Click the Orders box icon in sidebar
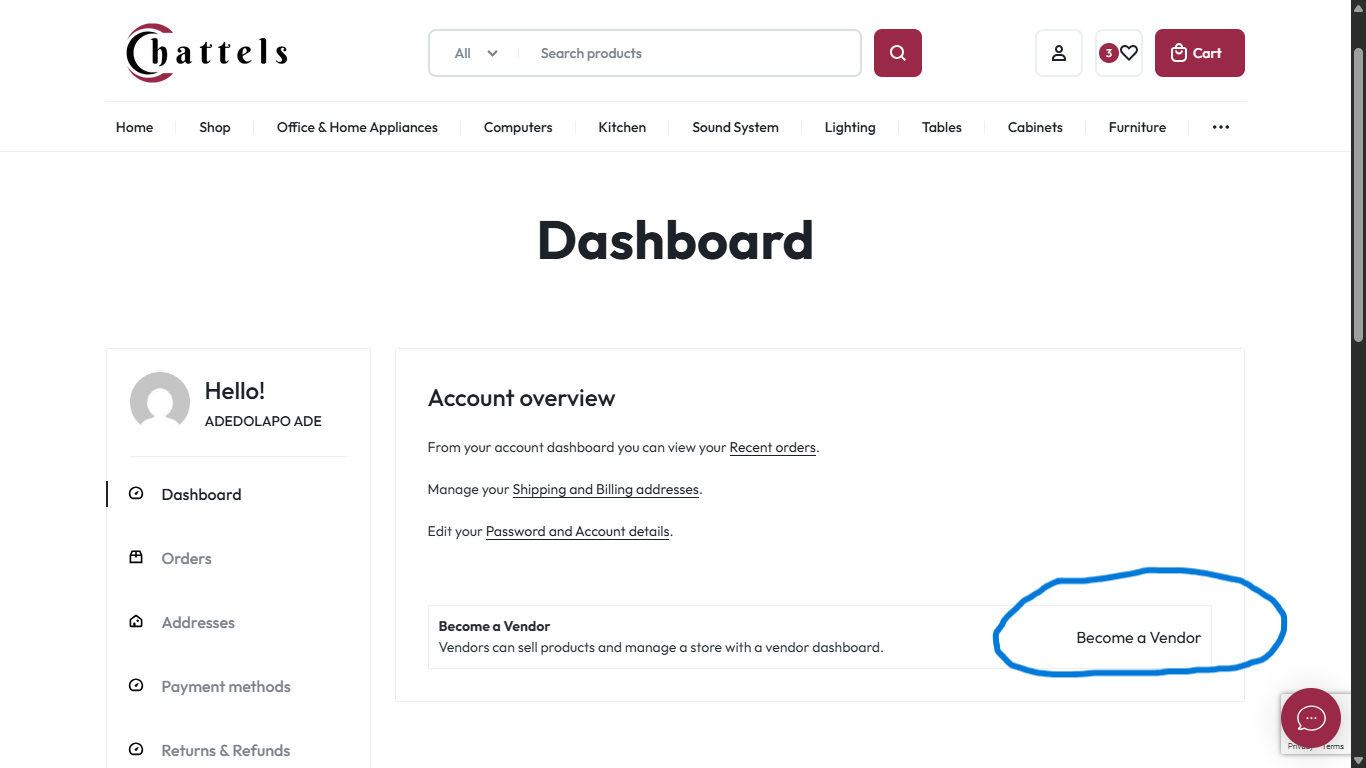The image size is (1366, 768). [x=136, y=557]
